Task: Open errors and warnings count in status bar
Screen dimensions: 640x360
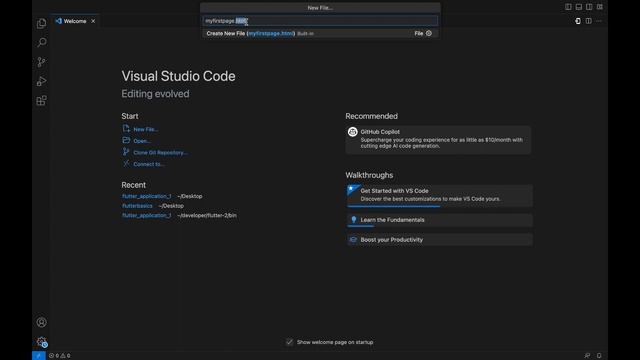Action: [60, 356]
